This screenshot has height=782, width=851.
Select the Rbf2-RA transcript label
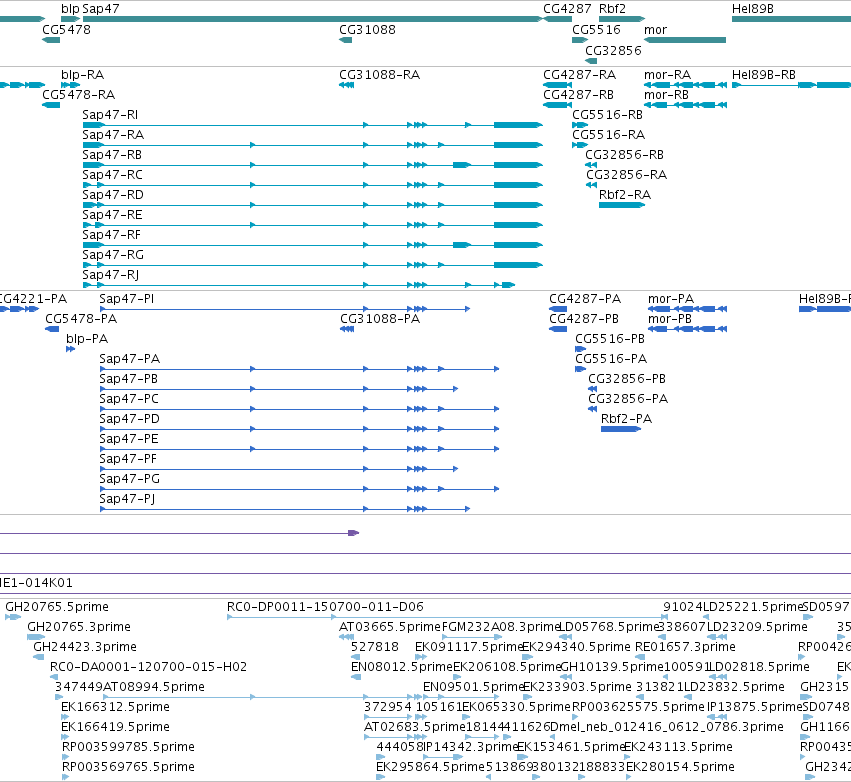pyautogui.click(x=625, y=195)
